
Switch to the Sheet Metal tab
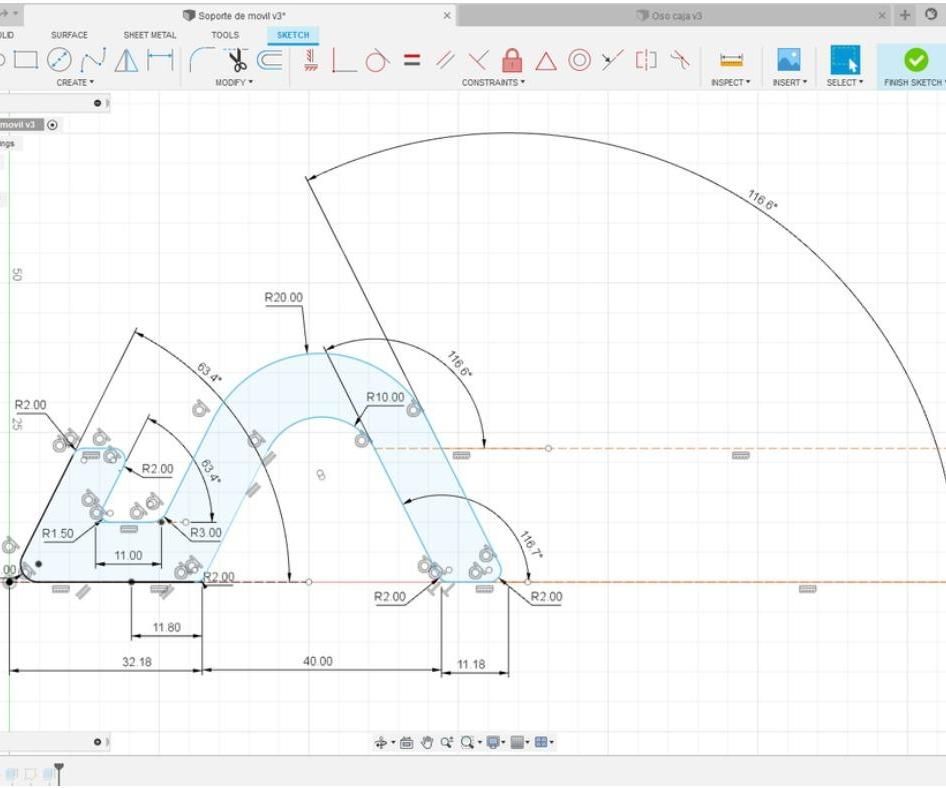pos(149,34)
